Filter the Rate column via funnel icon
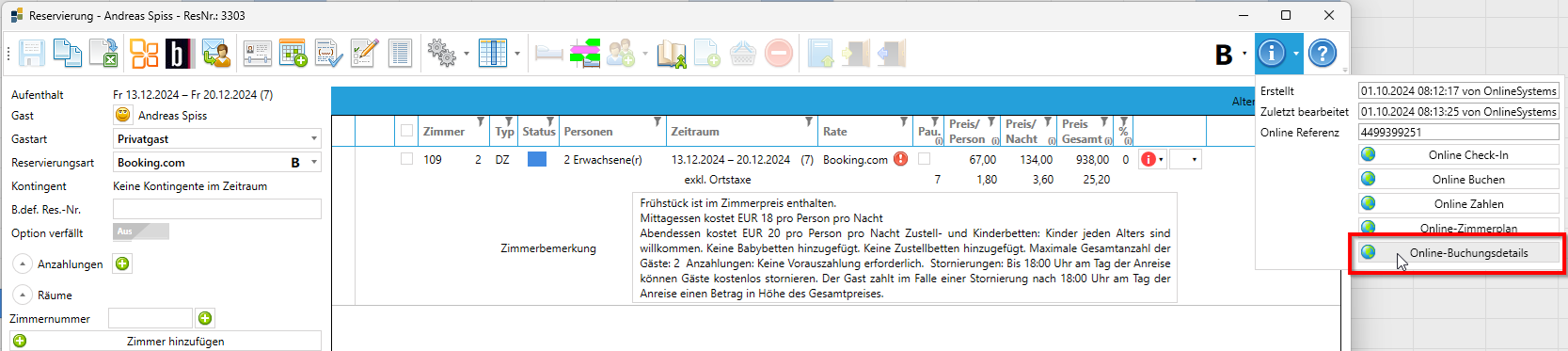The height and width of the screenshot is (351, 1568). [904, 121]
